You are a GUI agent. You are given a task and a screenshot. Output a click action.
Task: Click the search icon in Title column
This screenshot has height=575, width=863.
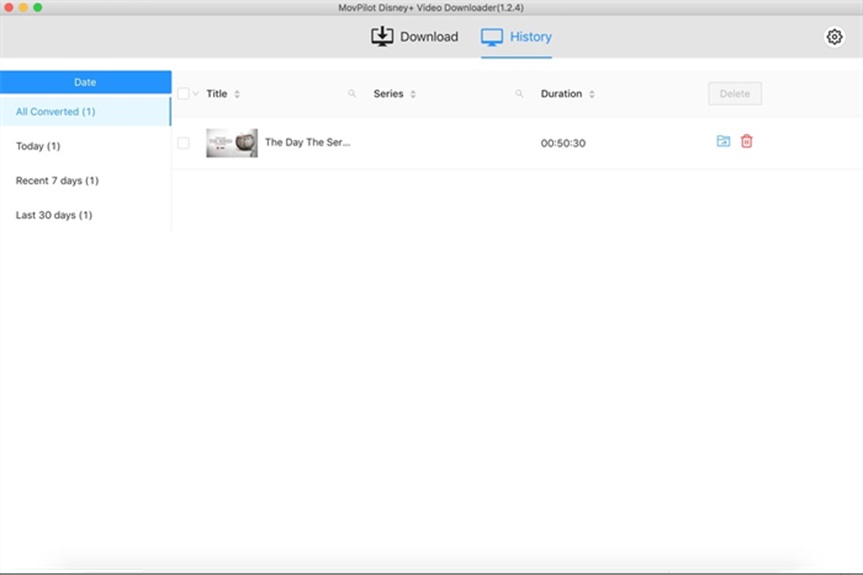352,94
